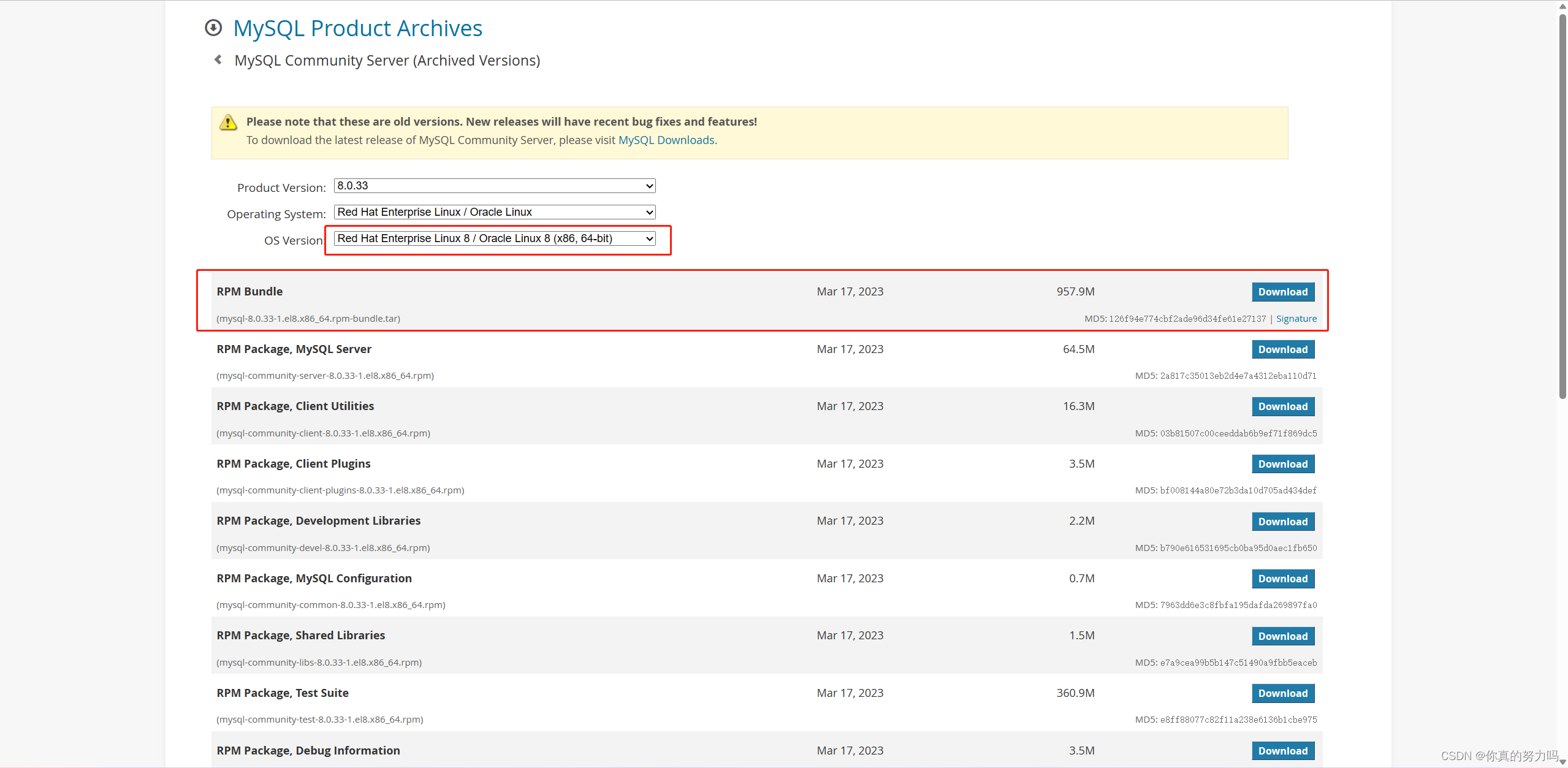Download the RPM Bundle tar file
1568x768 pixels.
pos(1282,292)
